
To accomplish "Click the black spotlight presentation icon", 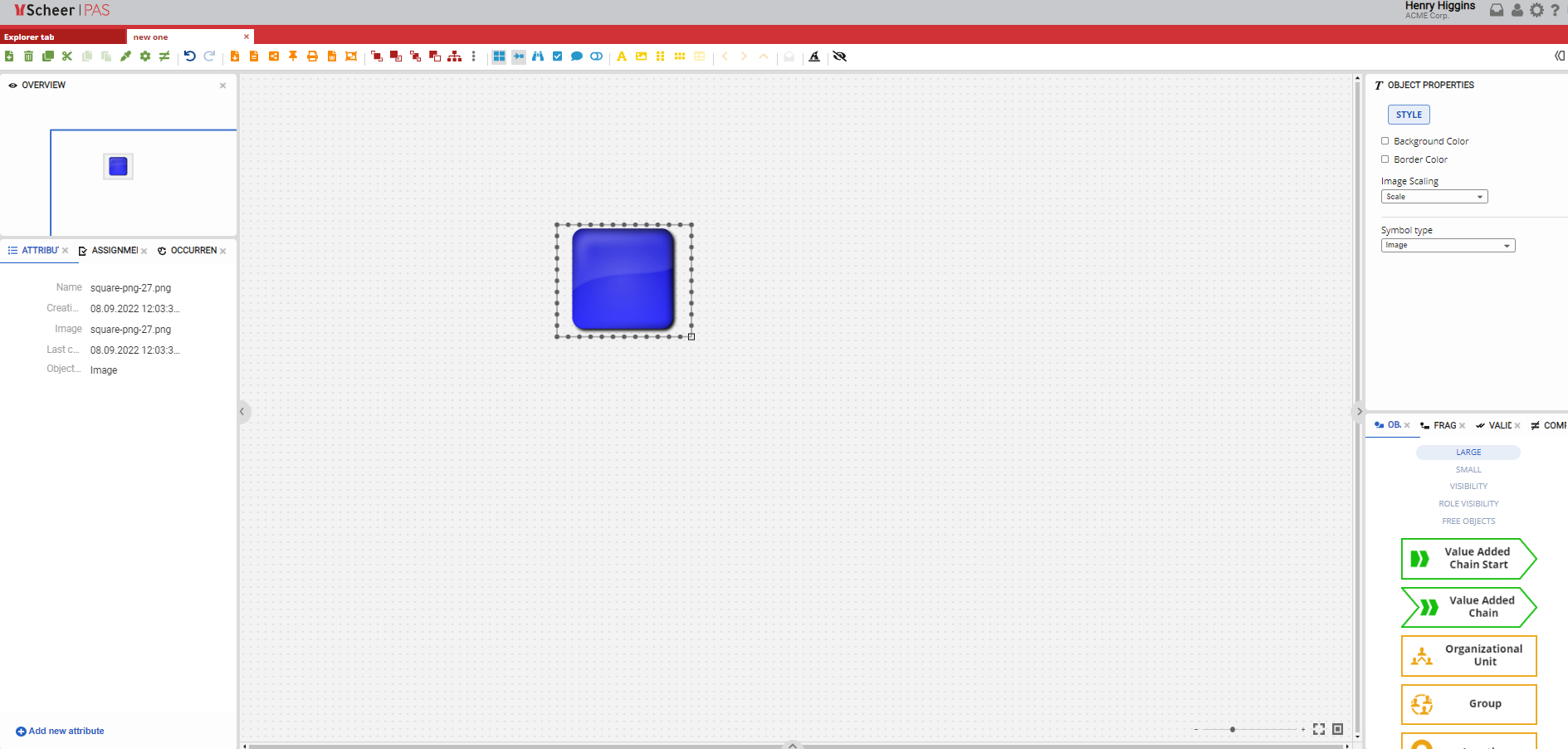I will [x=814, y=56].
